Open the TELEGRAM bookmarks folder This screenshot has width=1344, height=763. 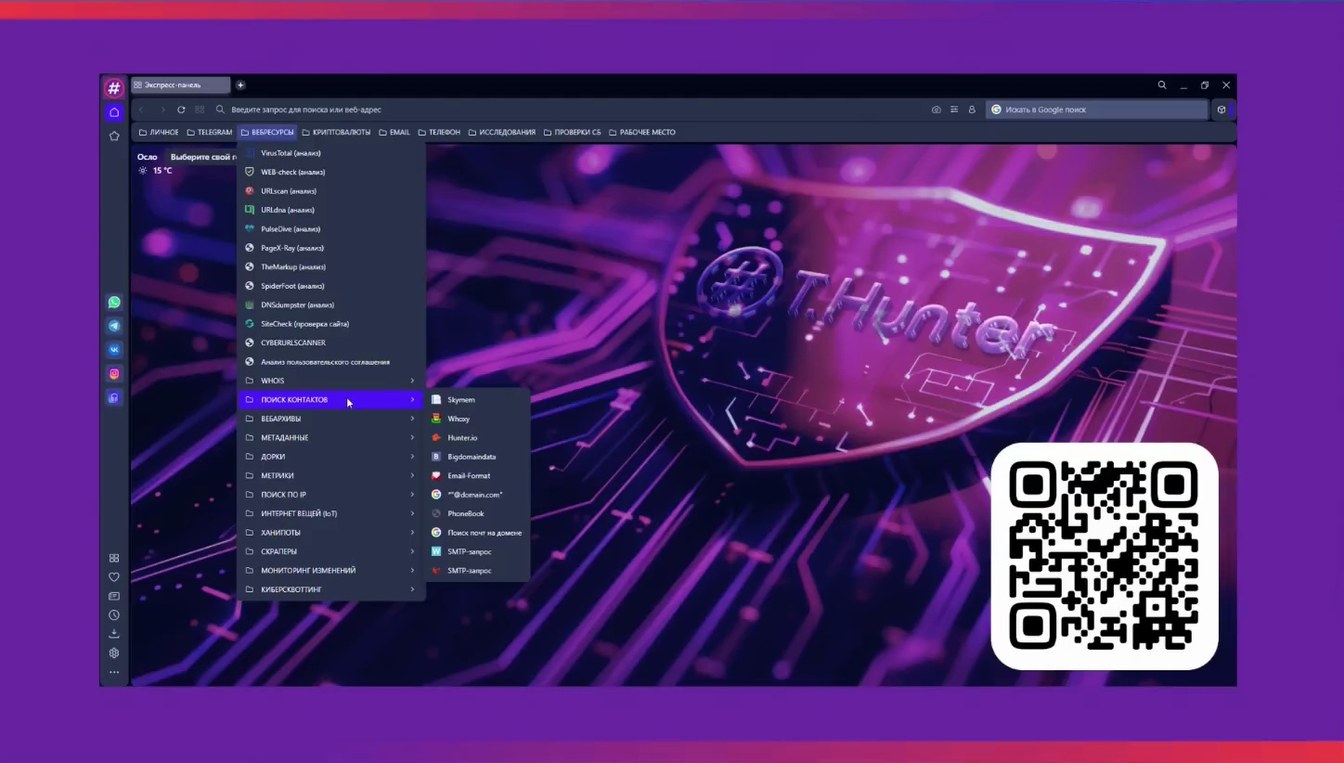[x=209, y=132]
